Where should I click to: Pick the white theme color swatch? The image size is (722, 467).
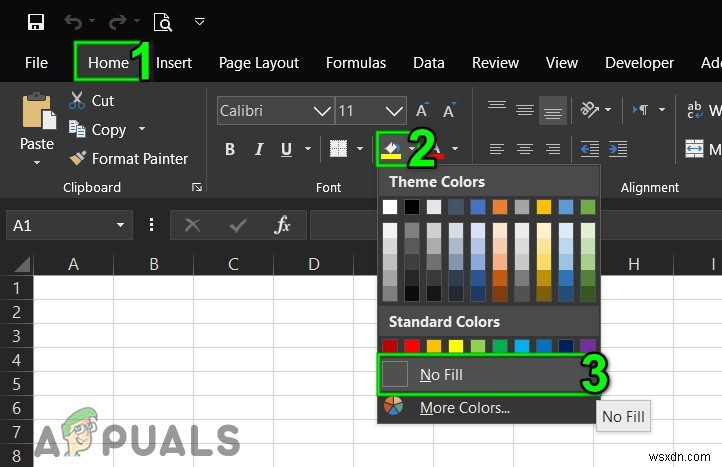[x=390, y=207]
